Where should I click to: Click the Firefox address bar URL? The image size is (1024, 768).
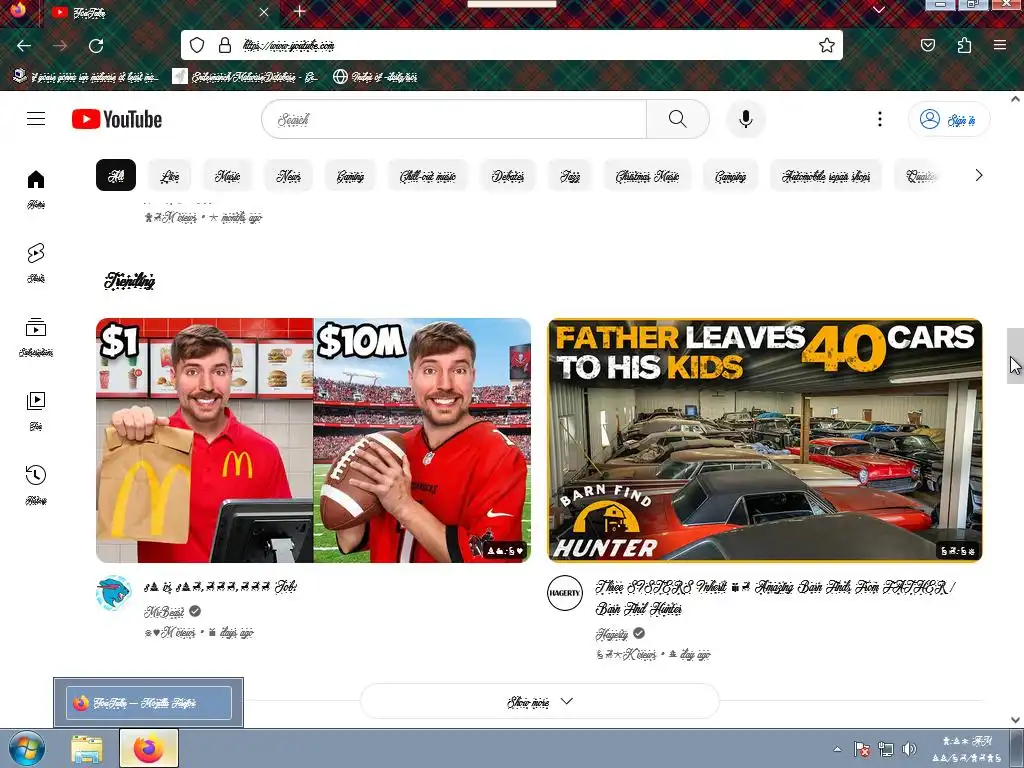(289, 45)
